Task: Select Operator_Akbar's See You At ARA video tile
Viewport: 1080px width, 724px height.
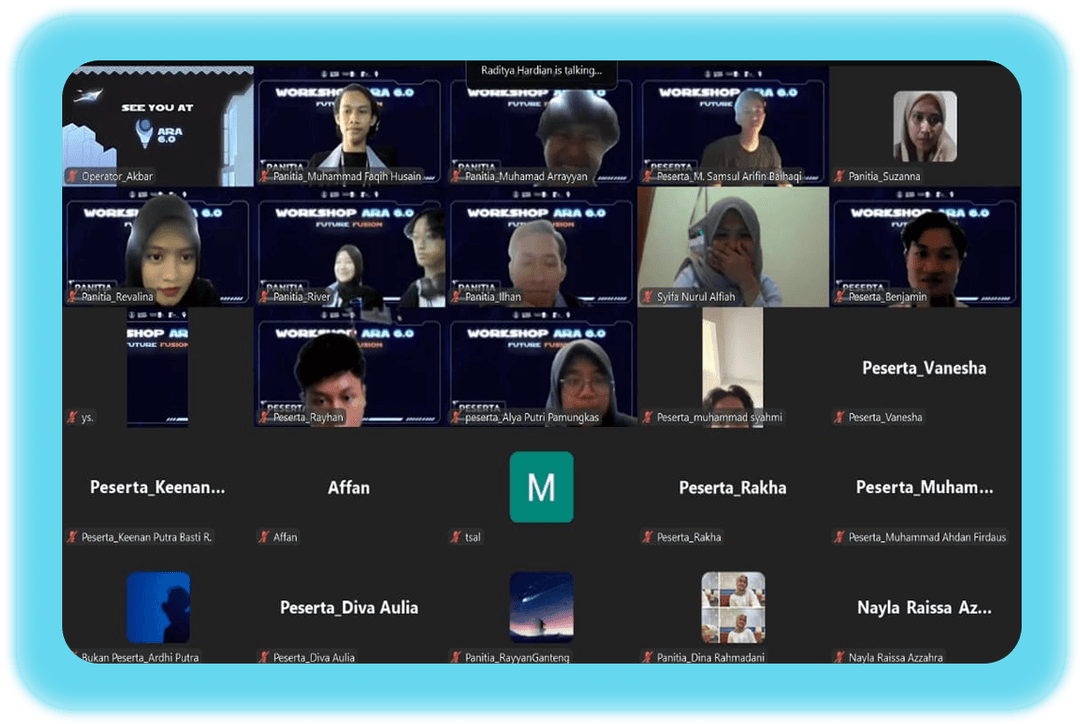Action: [x=158, y=126]
